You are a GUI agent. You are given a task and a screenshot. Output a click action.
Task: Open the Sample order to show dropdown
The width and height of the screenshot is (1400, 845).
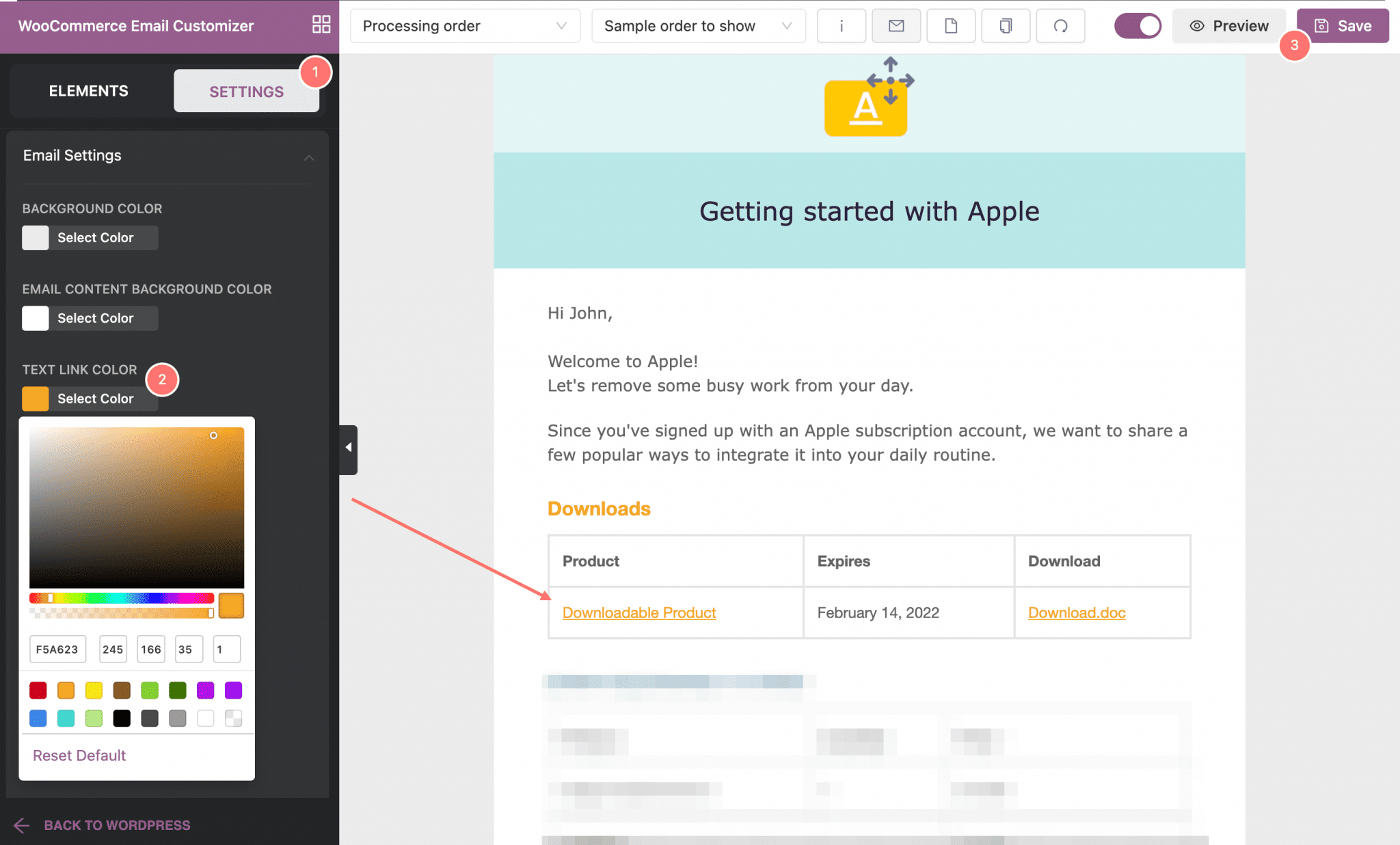point(698,26)
